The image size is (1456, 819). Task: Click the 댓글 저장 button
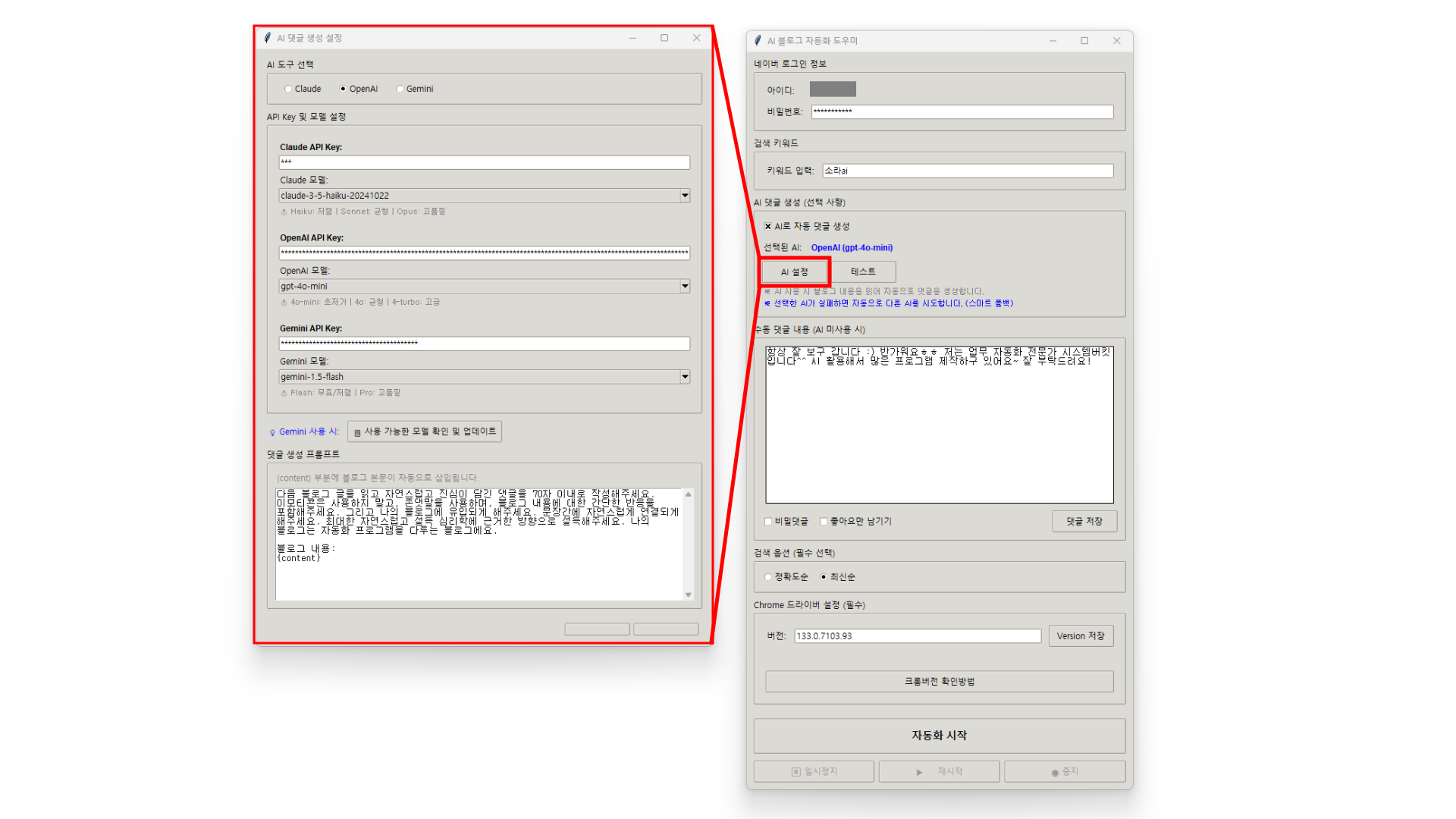[1084, 521]
